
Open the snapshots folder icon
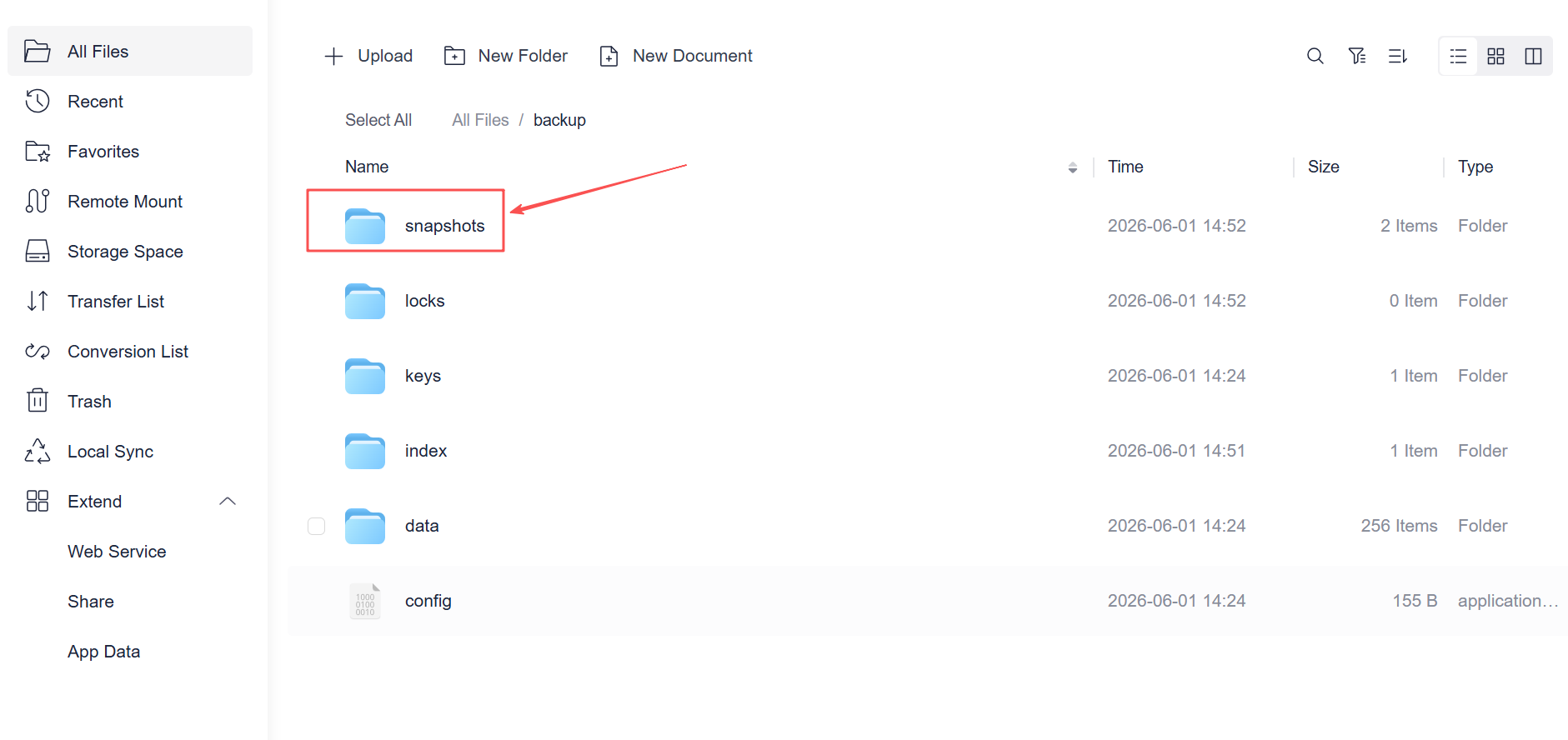point(365,227)
